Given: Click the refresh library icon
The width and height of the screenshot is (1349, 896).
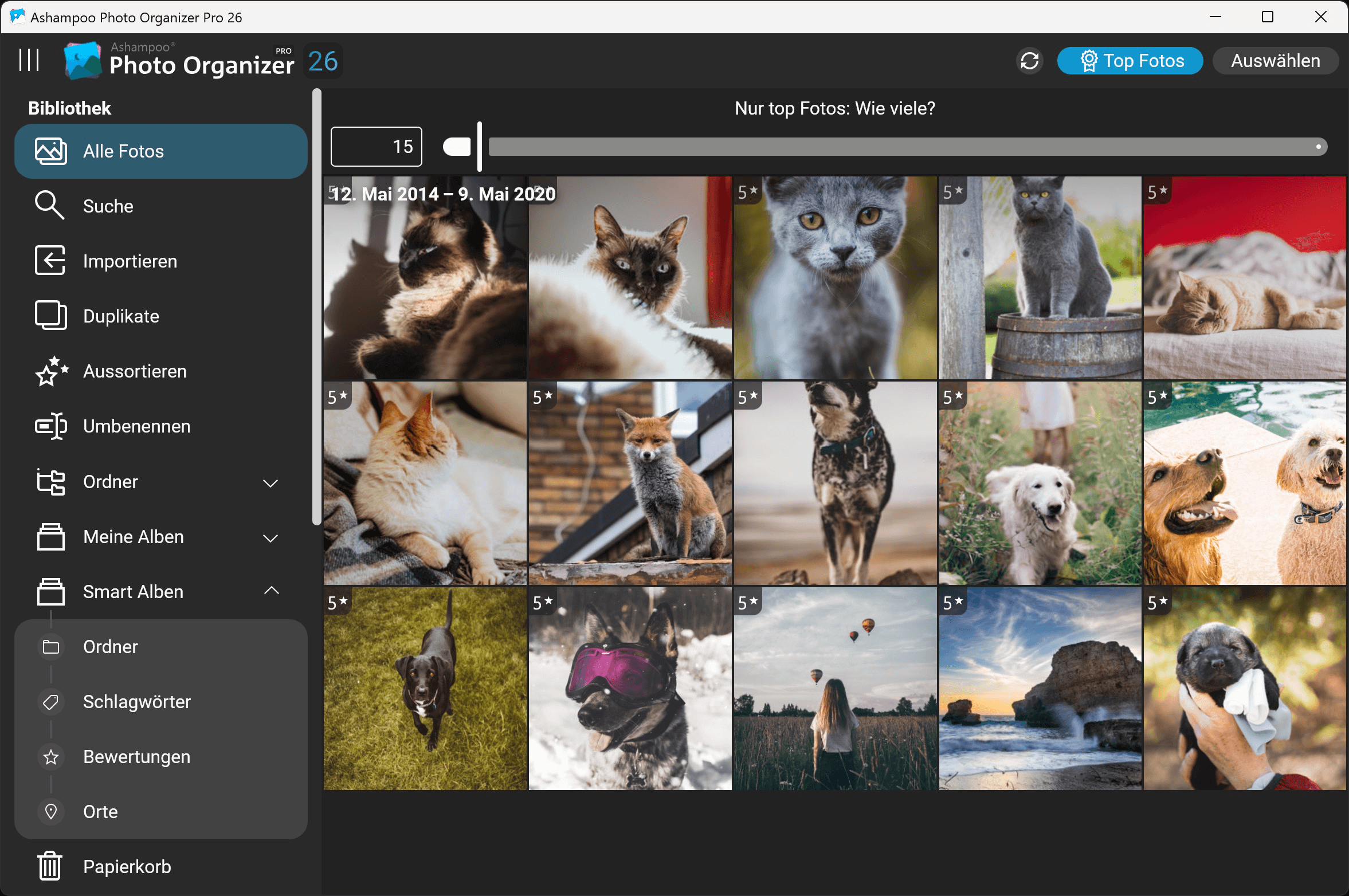Looking at the screenshot, I should 1030,60.
